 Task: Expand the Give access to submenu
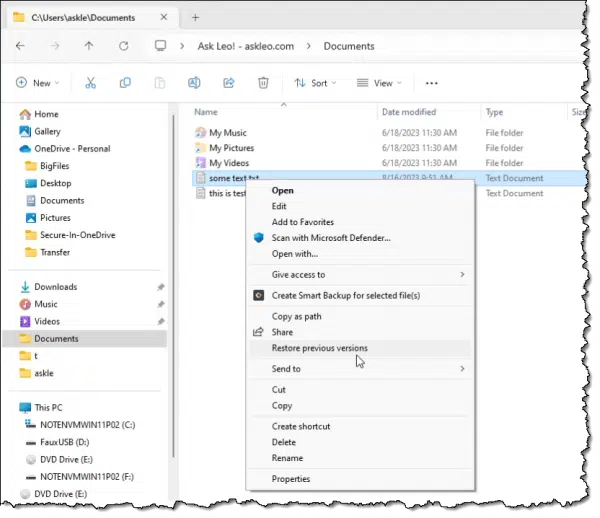(462, 274)
